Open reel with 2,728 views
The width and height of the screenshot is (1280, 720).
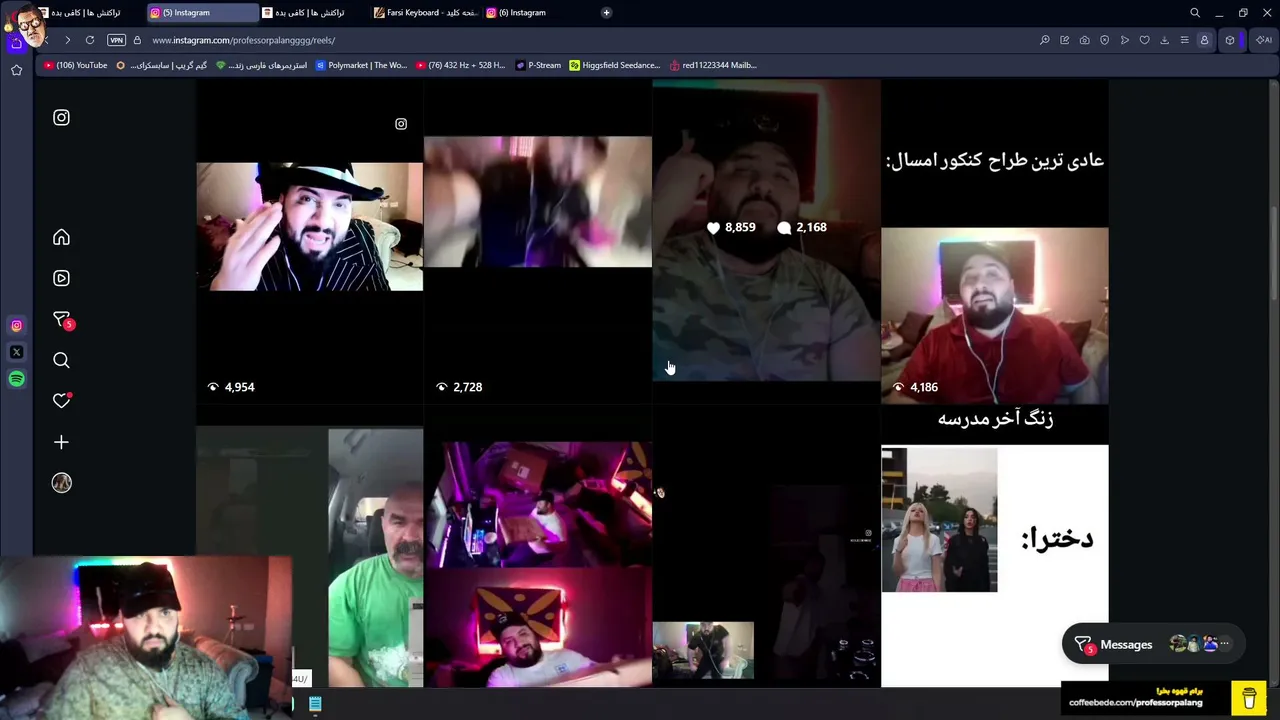click(x=537, y=240)
